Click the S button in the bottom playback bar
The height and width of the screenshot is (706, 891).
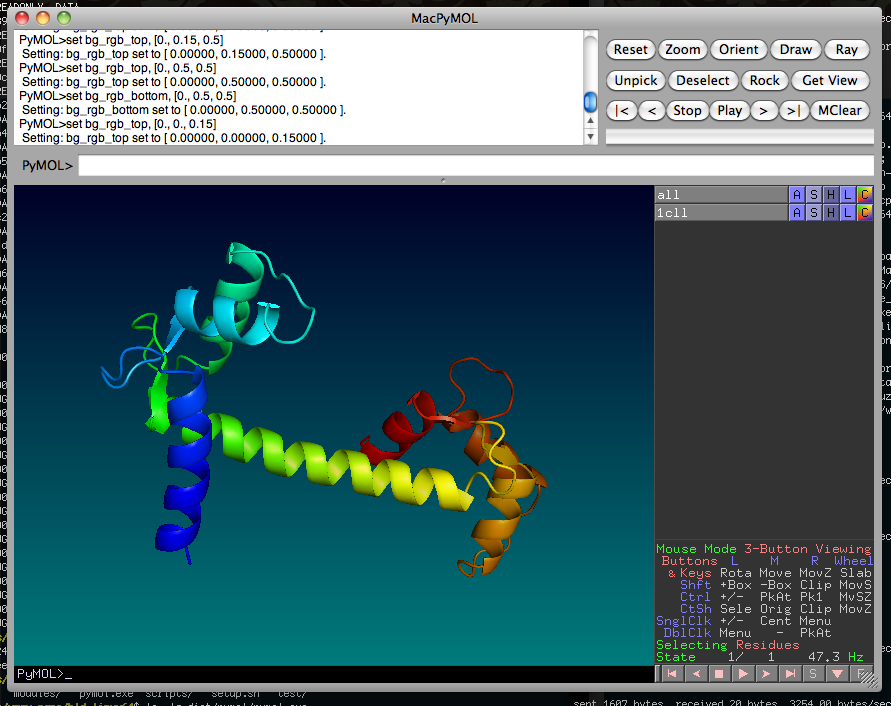click(x=814, y=674)
